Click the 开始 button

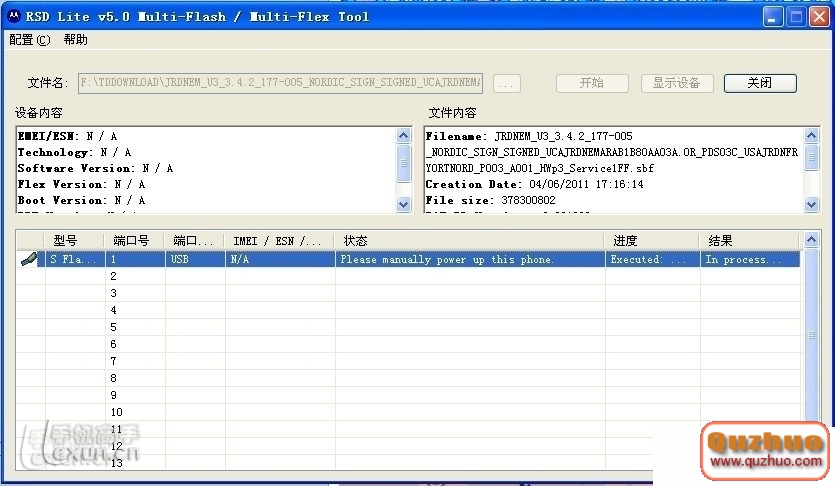[592, 83]
